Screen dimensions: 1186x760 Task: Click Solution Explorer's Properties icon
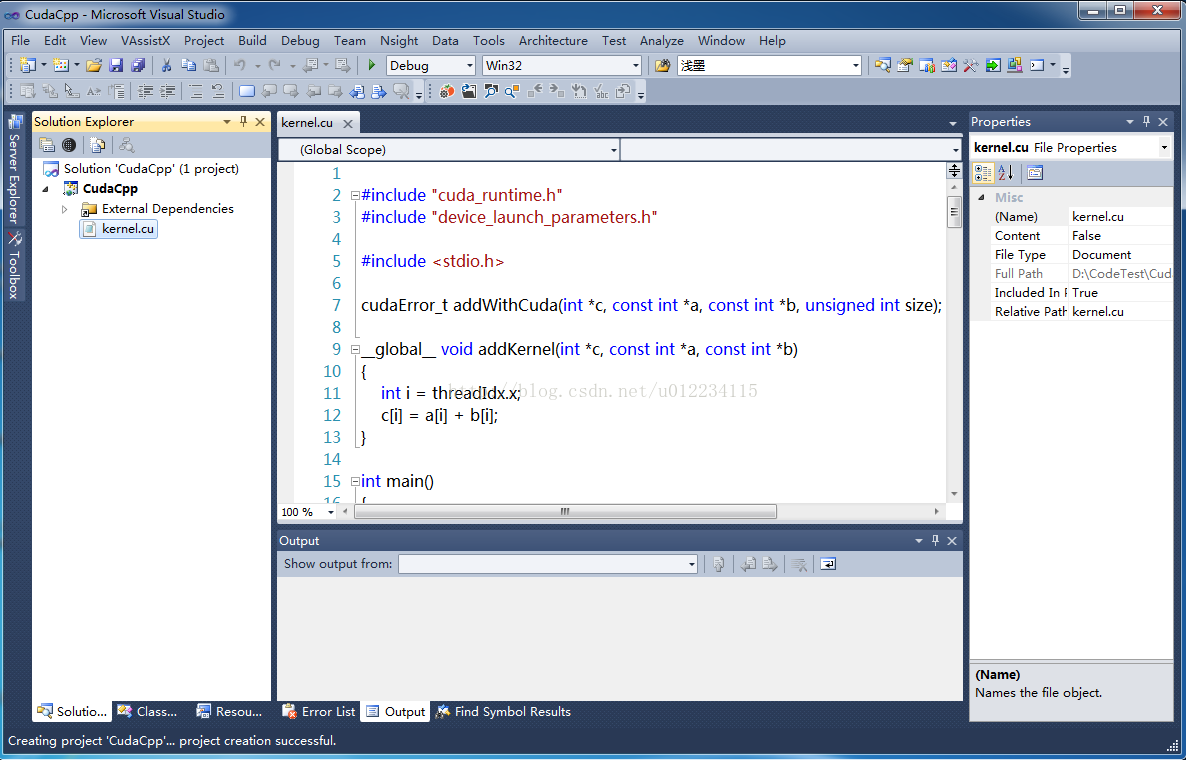pyautogui.click(x=47, y=144)
